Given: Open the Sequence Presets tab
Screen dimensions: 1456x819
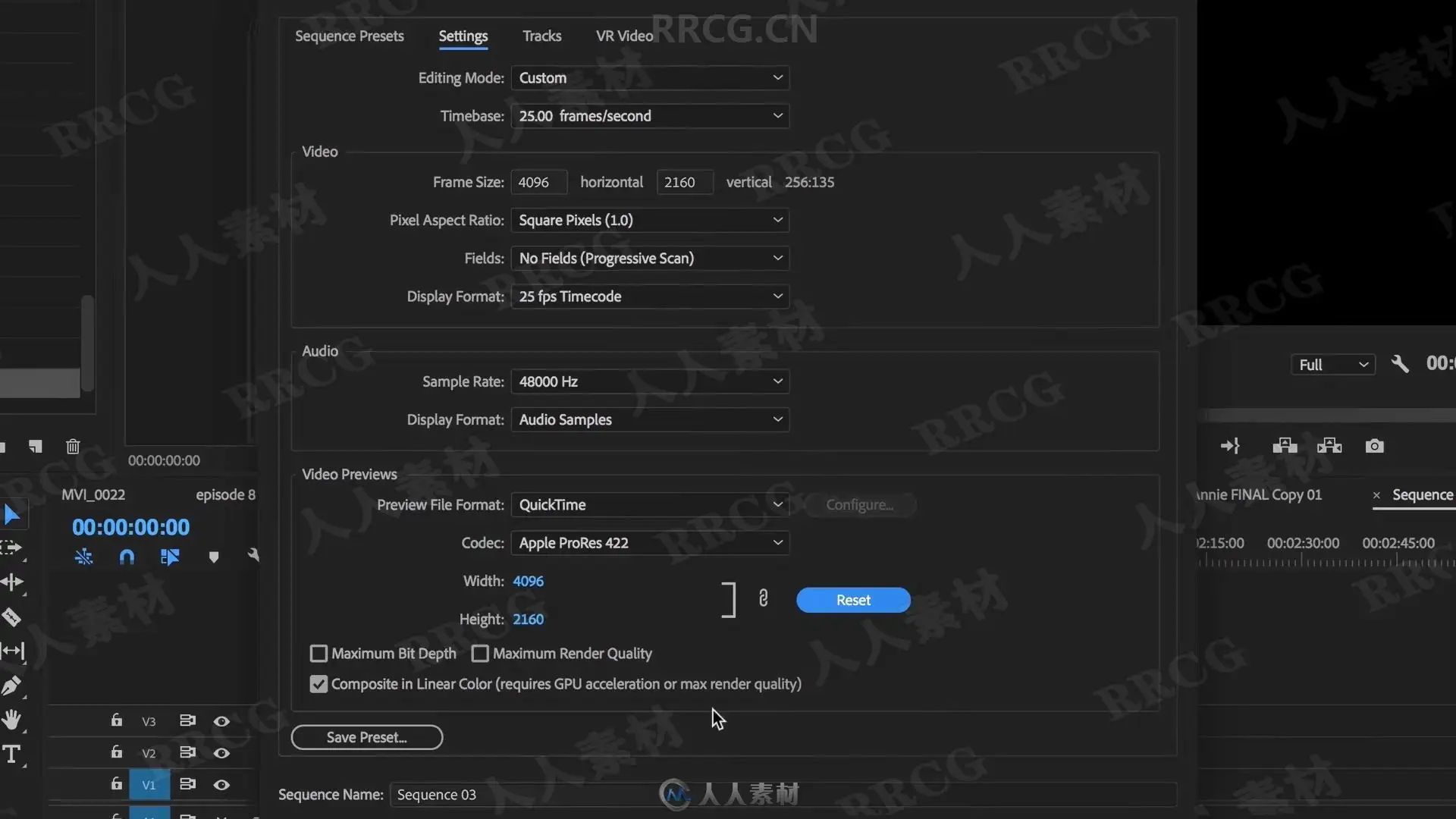Looking at the screenshot, I should click(x=349, y=36).
